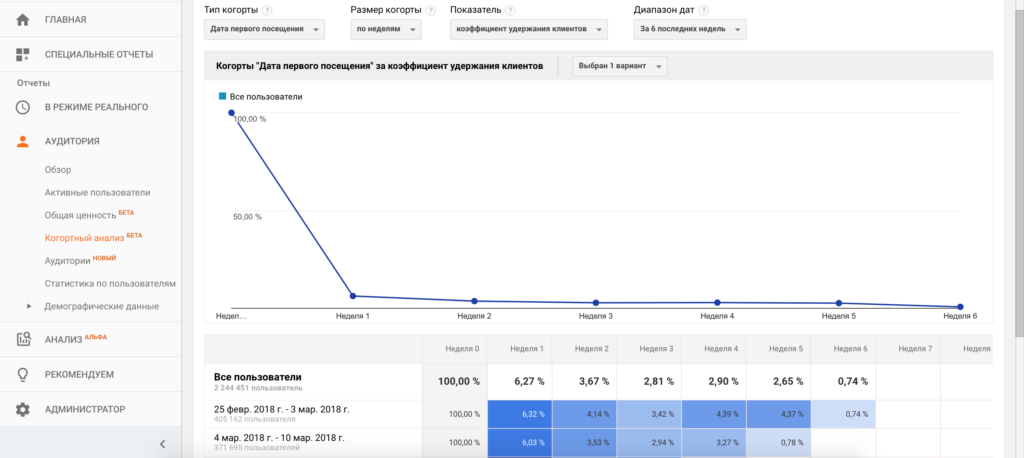This screenshot has width=1024, height=458.
Task: Click the clock icon for В режиме реального
Action: [23, 106]
